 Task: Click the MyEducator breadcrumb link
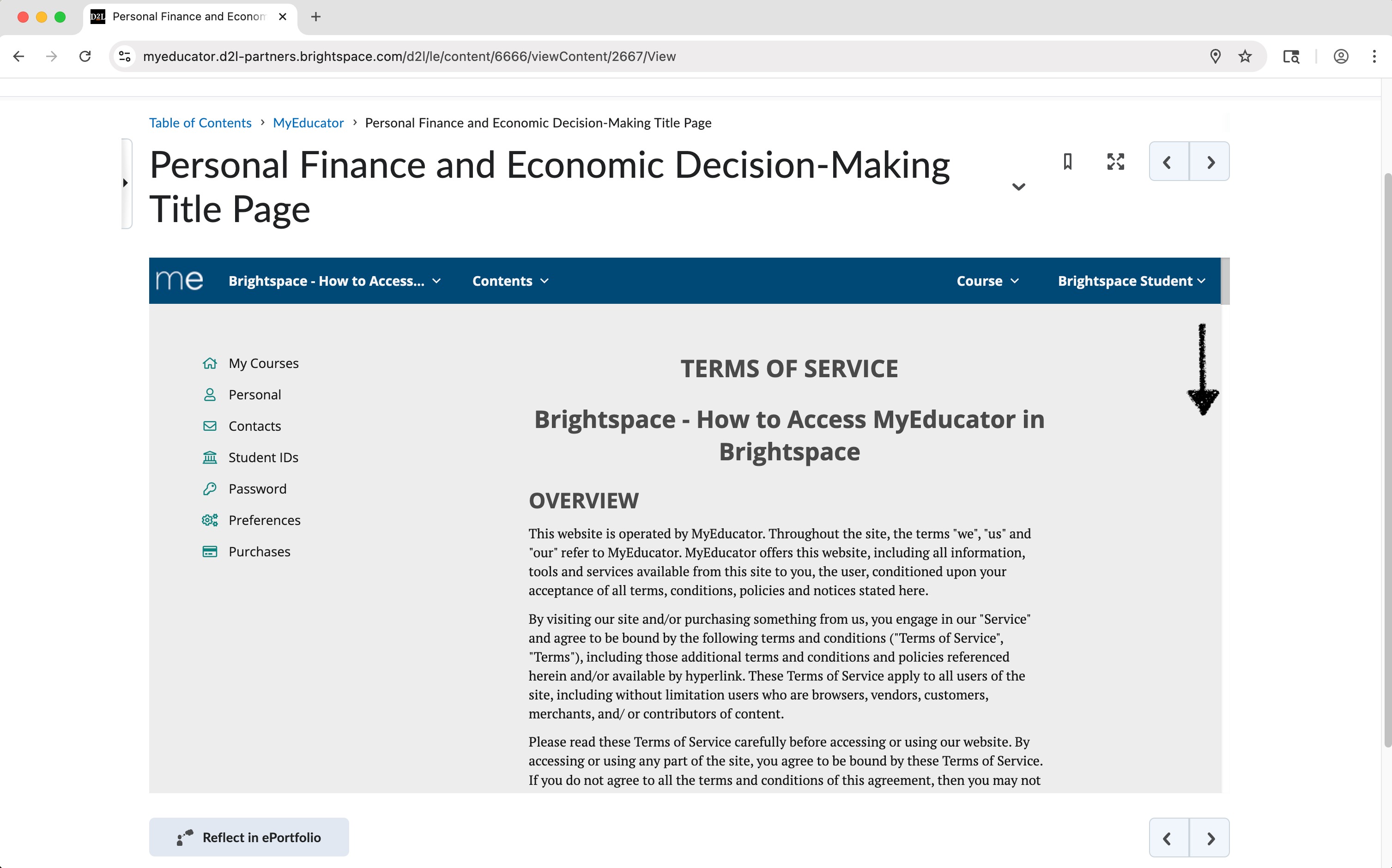point(308,123)
